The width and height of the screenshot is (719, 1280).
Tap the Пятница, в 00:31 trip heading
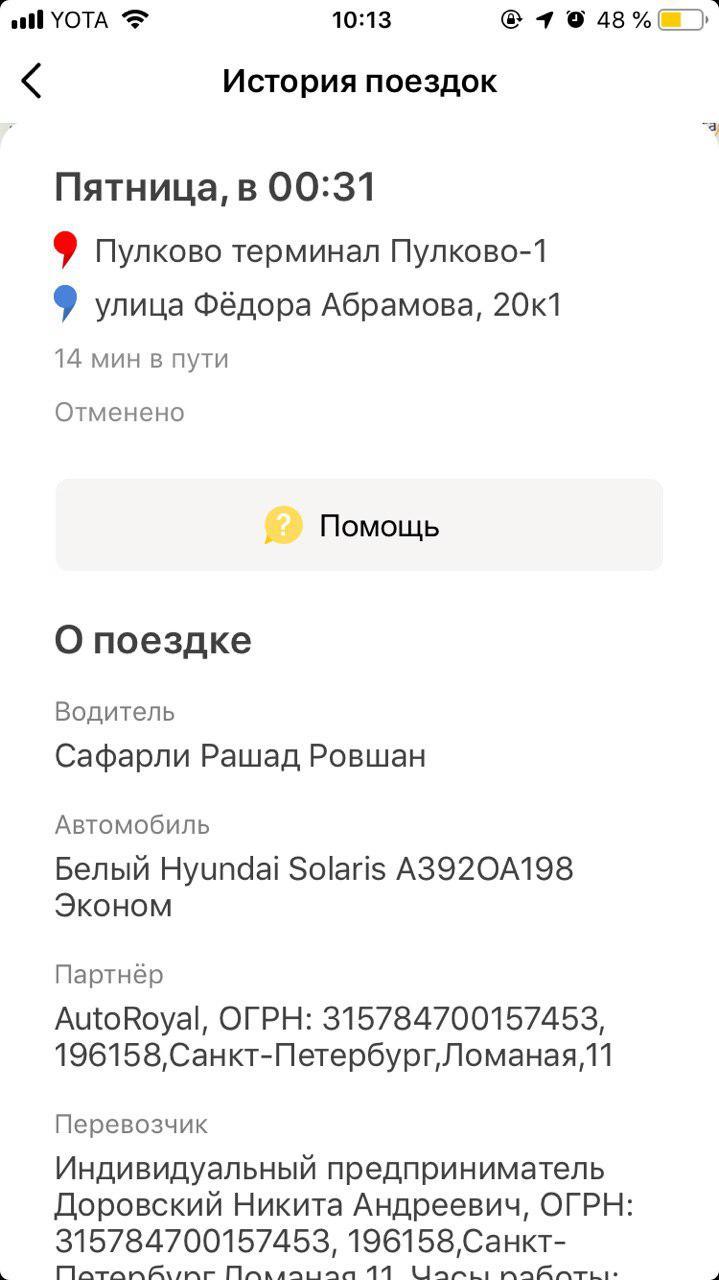215,187
